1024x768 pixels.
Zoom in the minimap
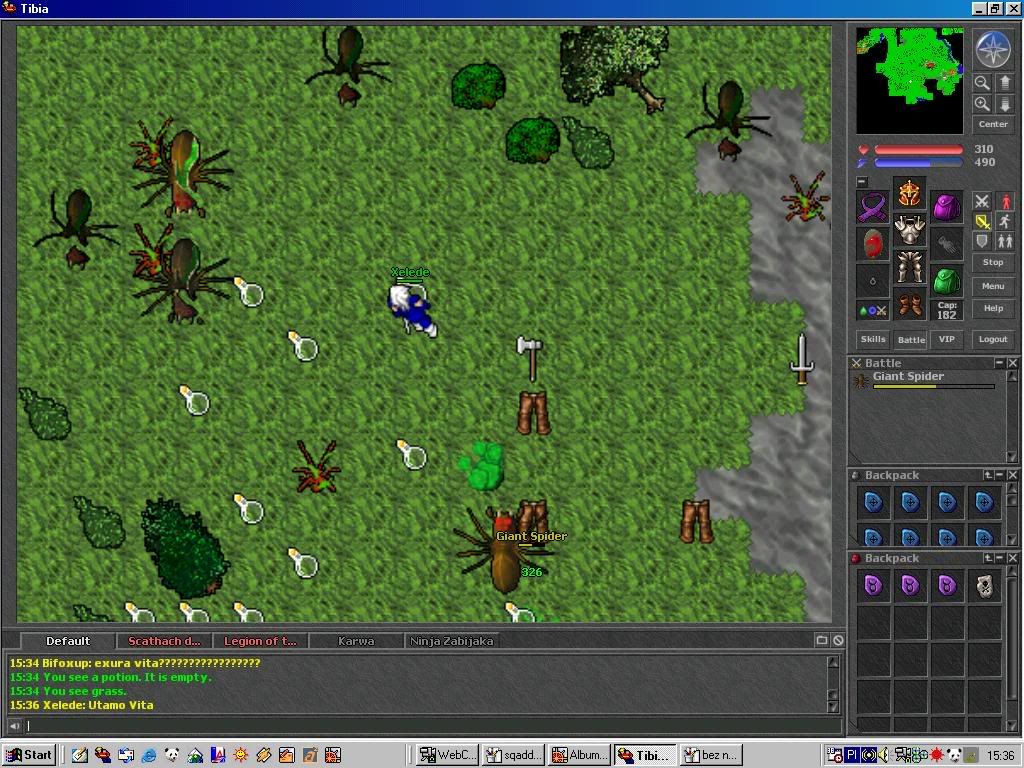coord(982,104)
